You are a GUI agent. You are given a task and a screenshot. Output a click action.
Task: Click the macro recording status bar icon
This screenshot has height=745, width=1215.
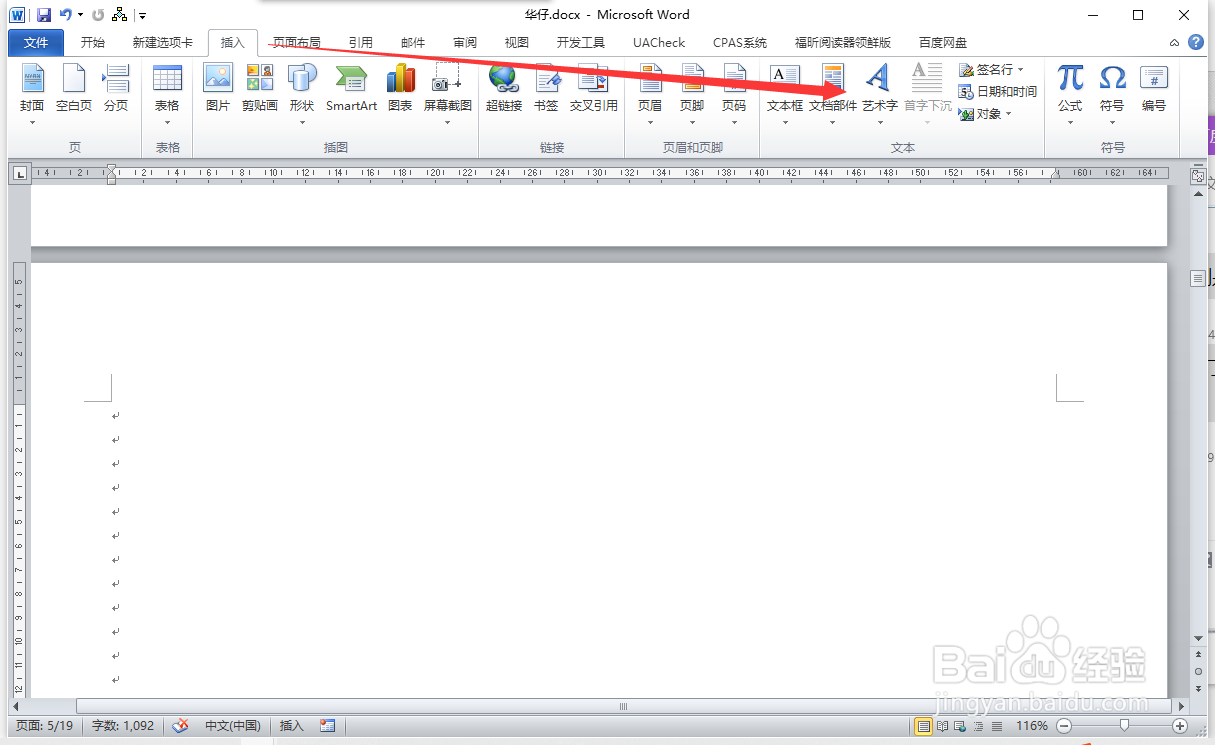[328, 726]
